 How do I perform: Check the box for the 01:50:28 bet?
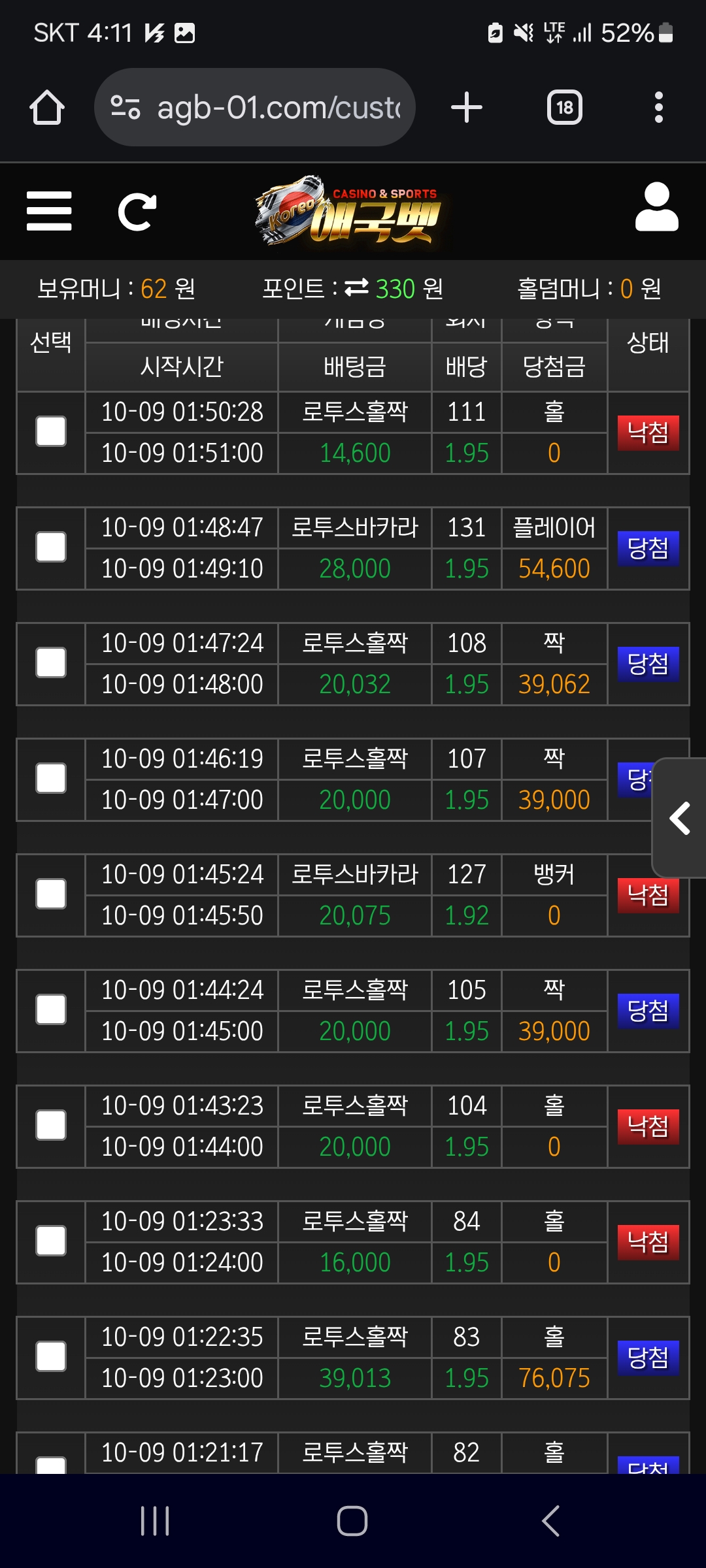pyautogui.click(x=51, y=432)
